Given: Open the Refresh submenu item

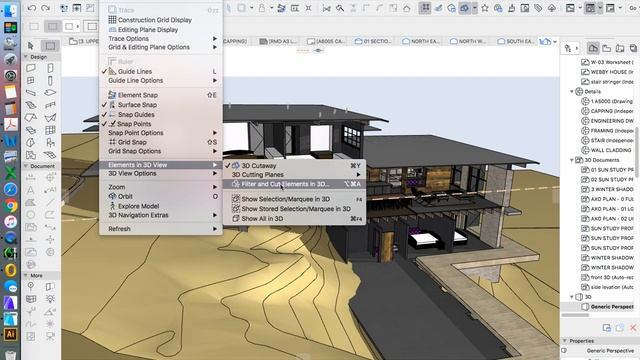Looking at the screenshot, I should 161,229.
